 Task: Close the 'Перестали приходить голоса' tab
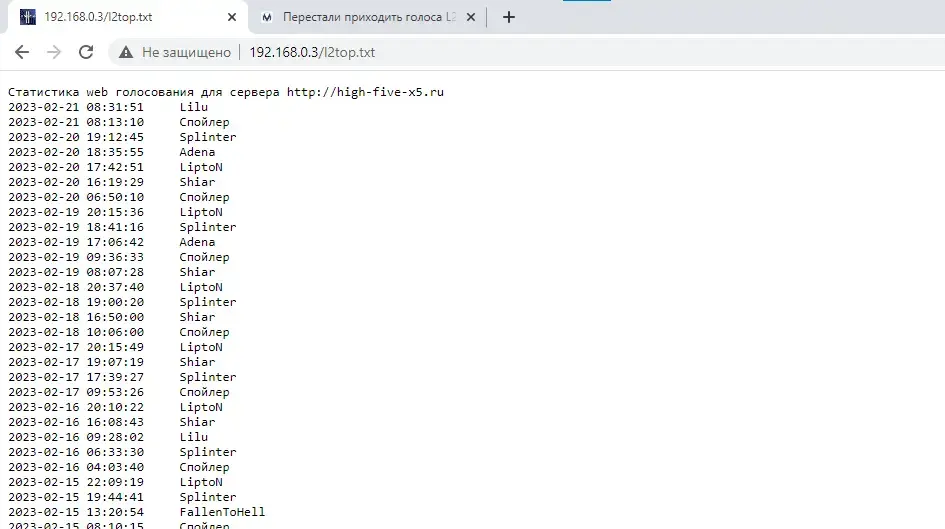coord(471,17)
